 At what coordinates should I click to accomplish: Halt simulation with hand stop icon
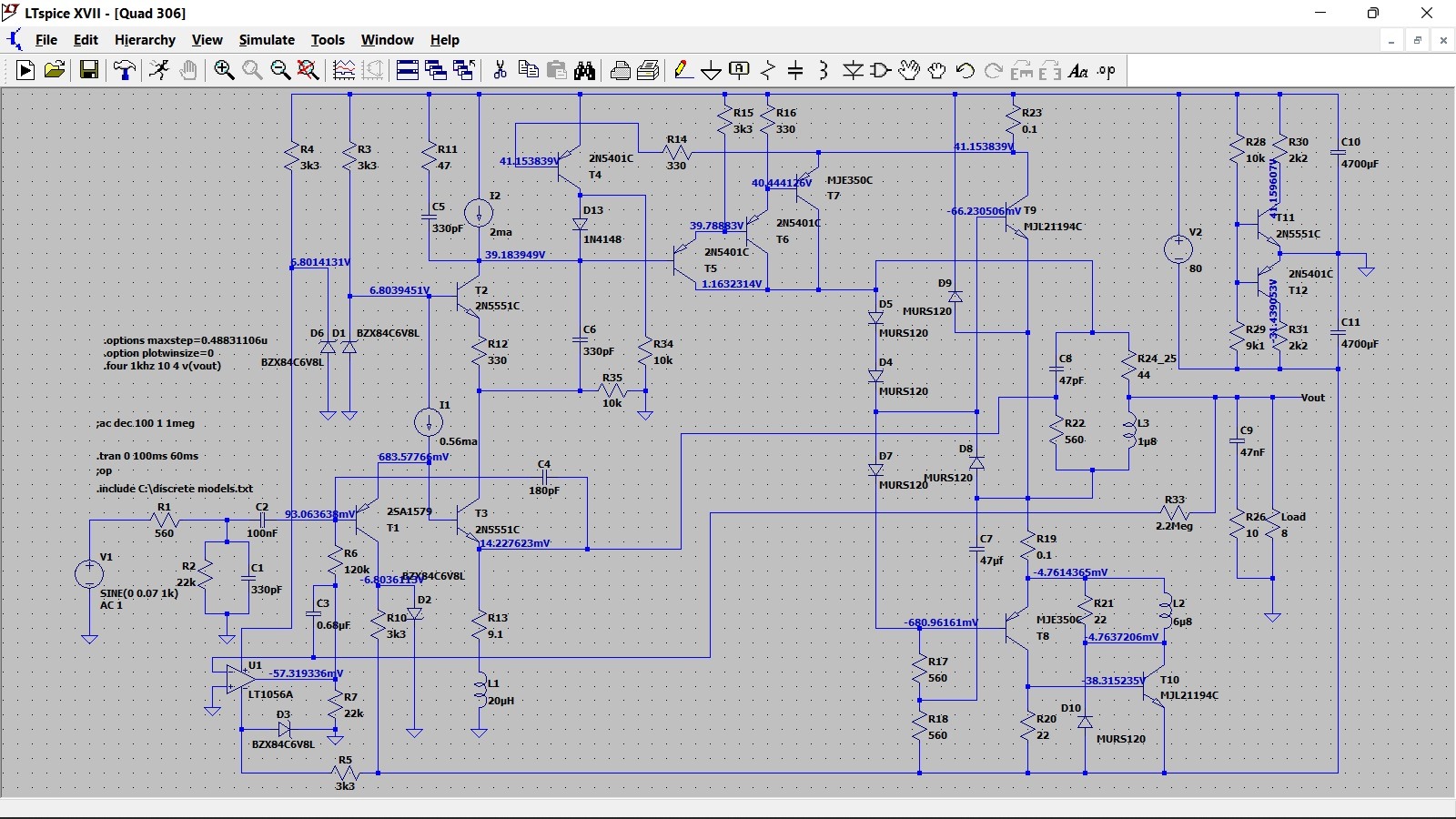(x=188, y=70)
